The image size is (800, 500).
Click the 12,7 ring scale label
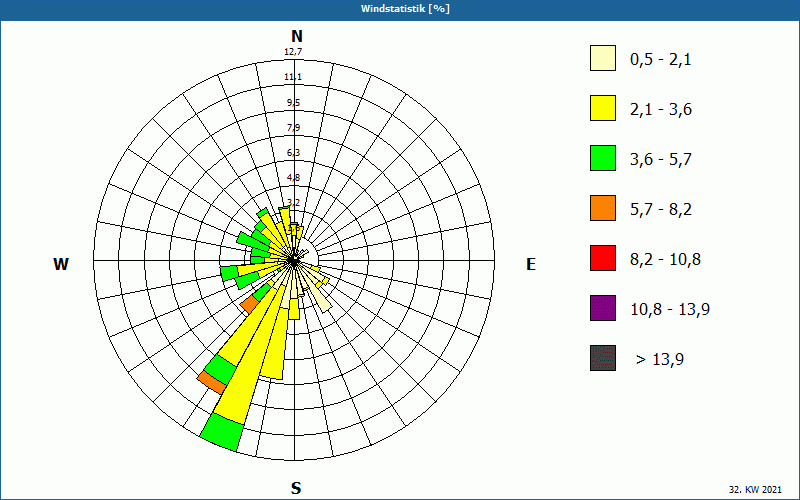pos(293,52)
